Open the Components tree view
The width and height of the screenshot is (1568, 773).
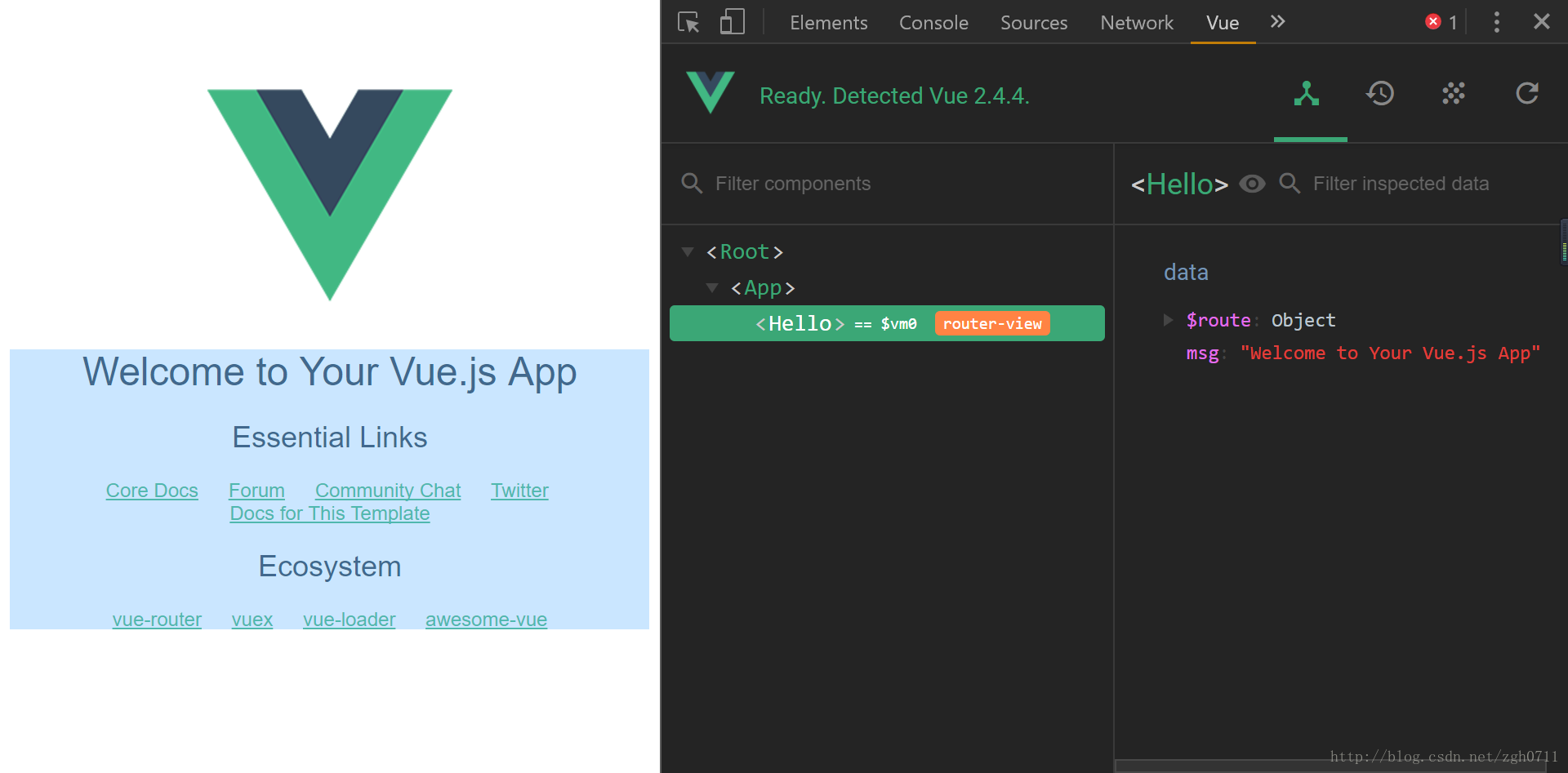(1307, 94)
